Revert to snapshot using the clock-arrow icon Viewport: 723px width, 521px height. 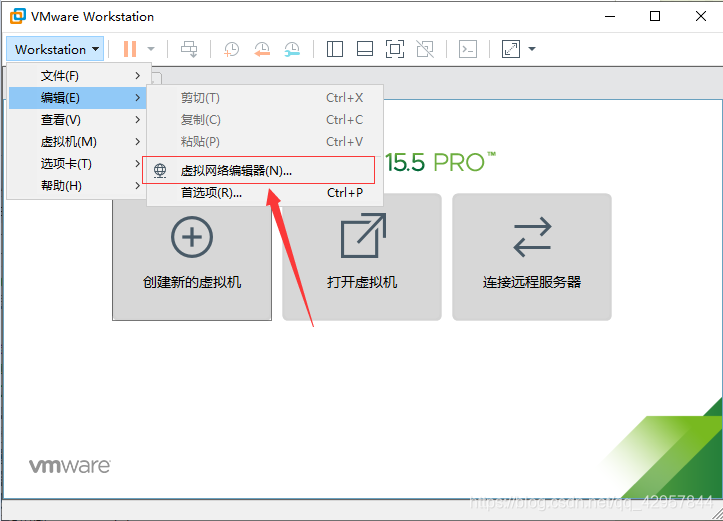262,49
